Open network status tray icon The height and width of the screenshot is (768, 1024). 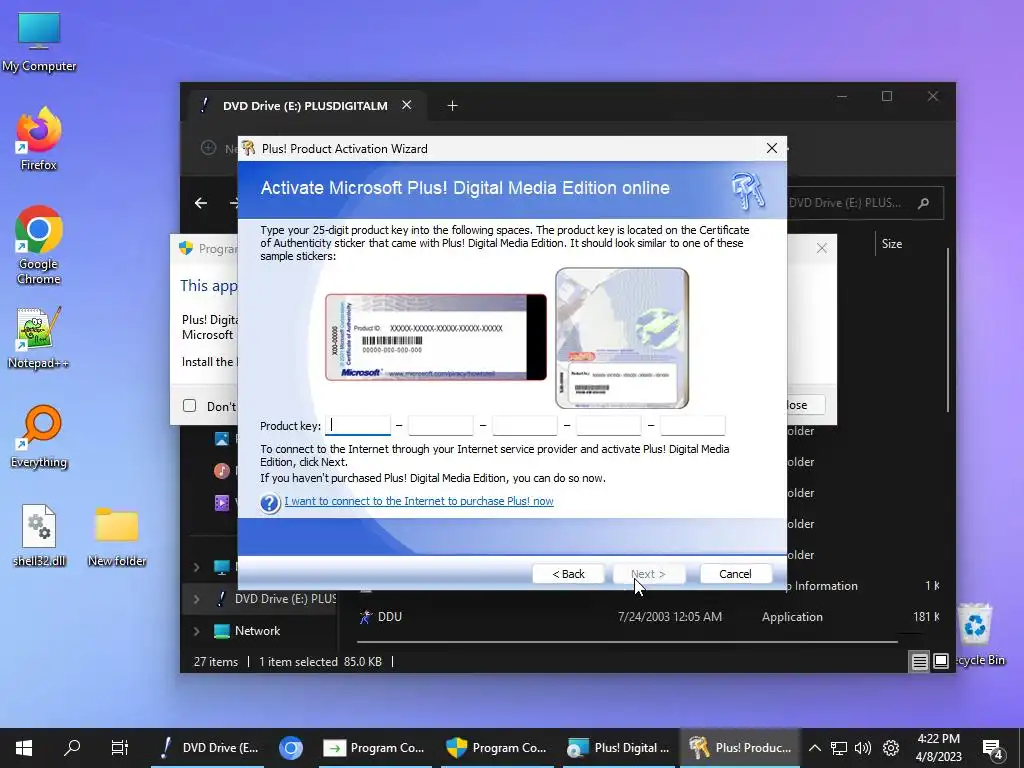[x=839, y=748]
